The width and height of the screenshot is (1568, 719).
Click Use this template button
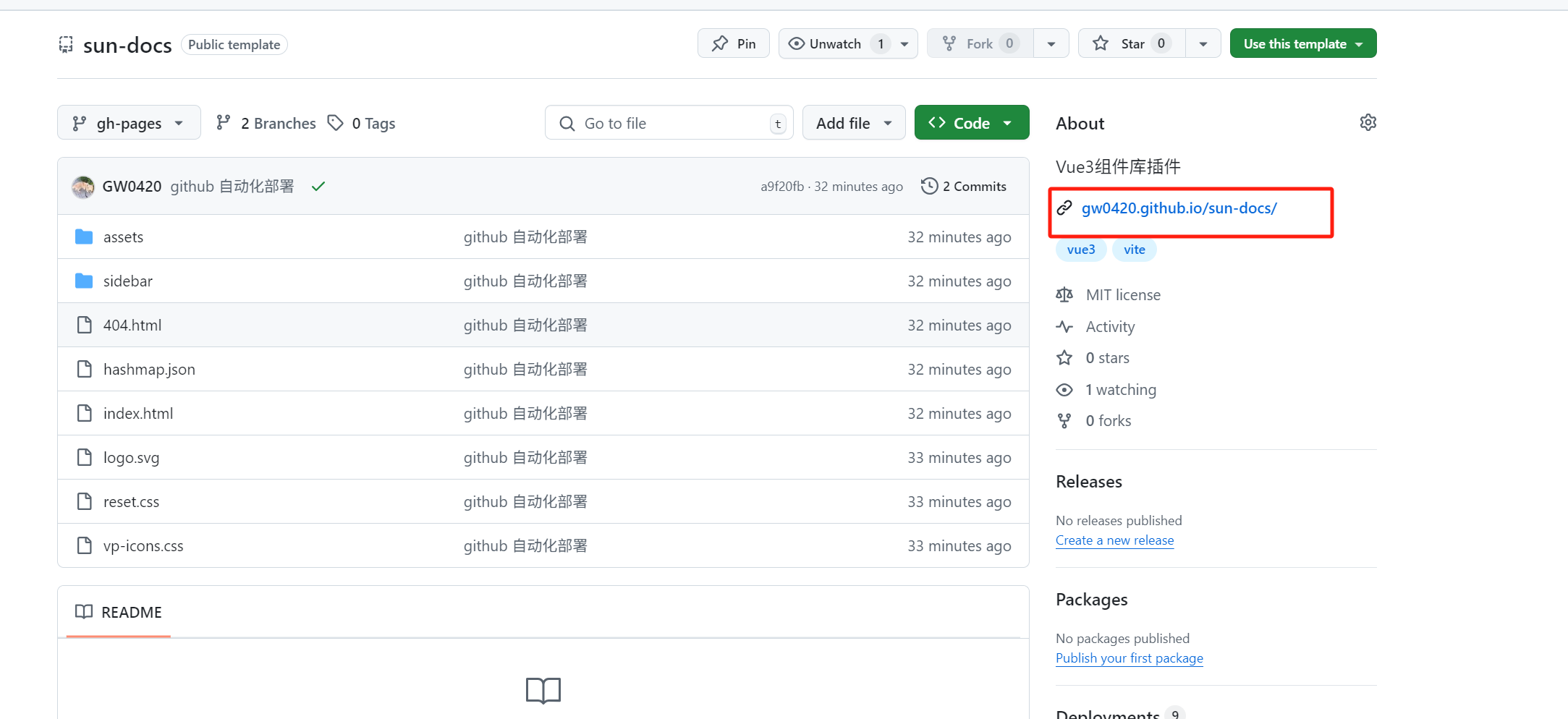point(1303,43)
